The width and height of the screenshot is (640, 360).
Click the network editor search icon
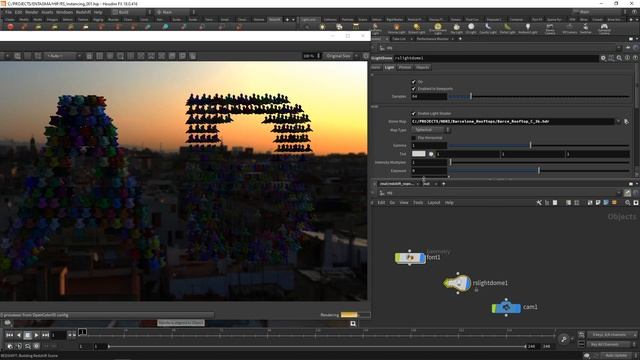[x=628, y=202]
